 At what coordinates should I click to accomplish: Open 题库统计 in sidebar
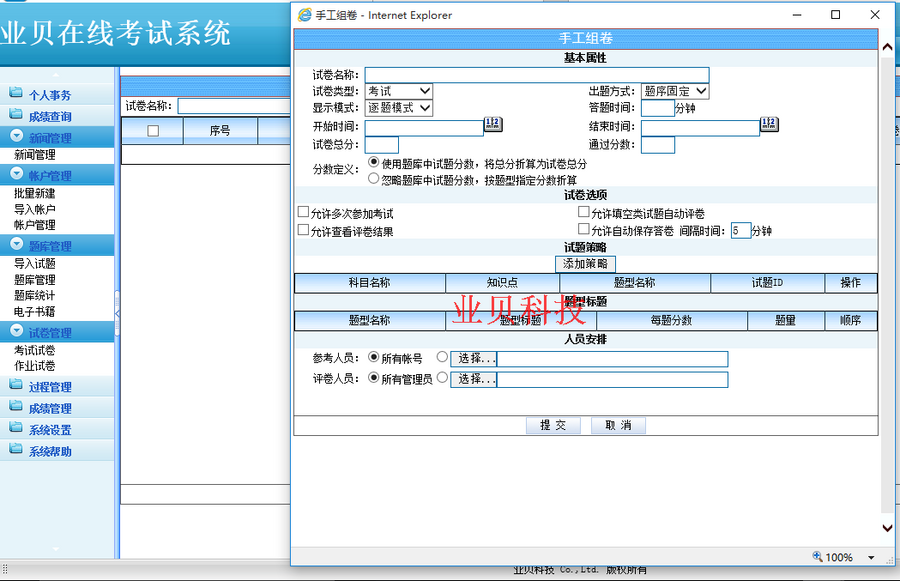tap(35, 296)
